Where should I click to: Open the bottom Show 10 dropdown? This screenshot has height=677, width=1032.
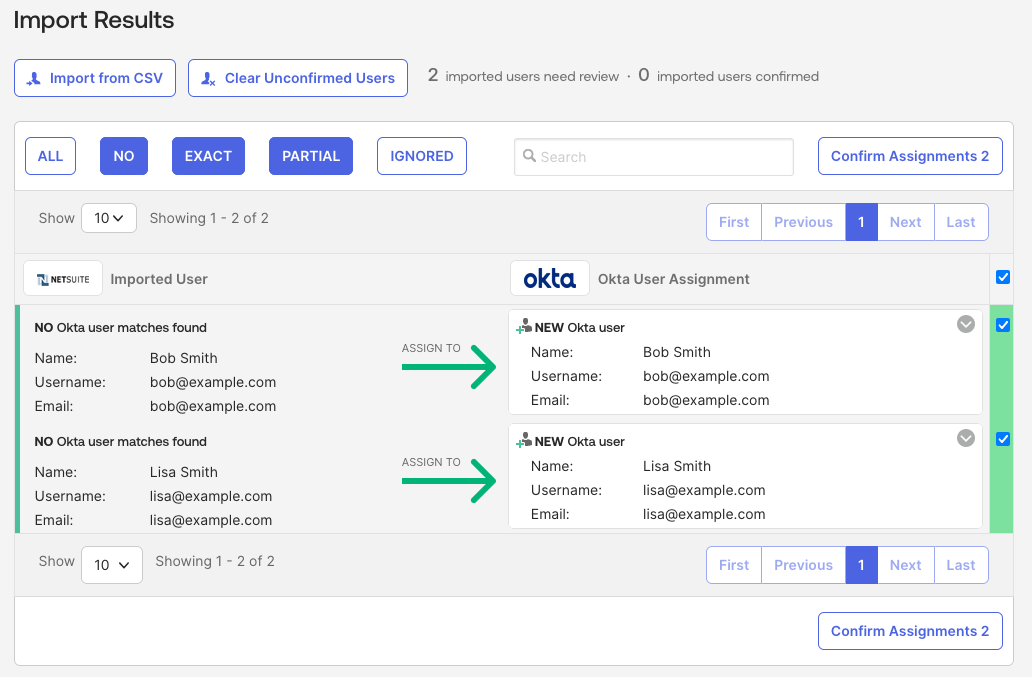click(112, 564)
